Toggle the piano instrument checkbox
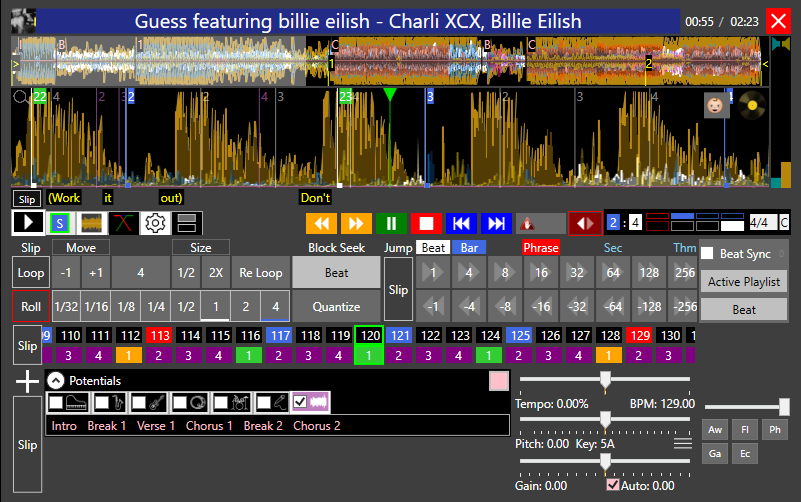Viewport: 801px width, 502px height. coord(56,402)
